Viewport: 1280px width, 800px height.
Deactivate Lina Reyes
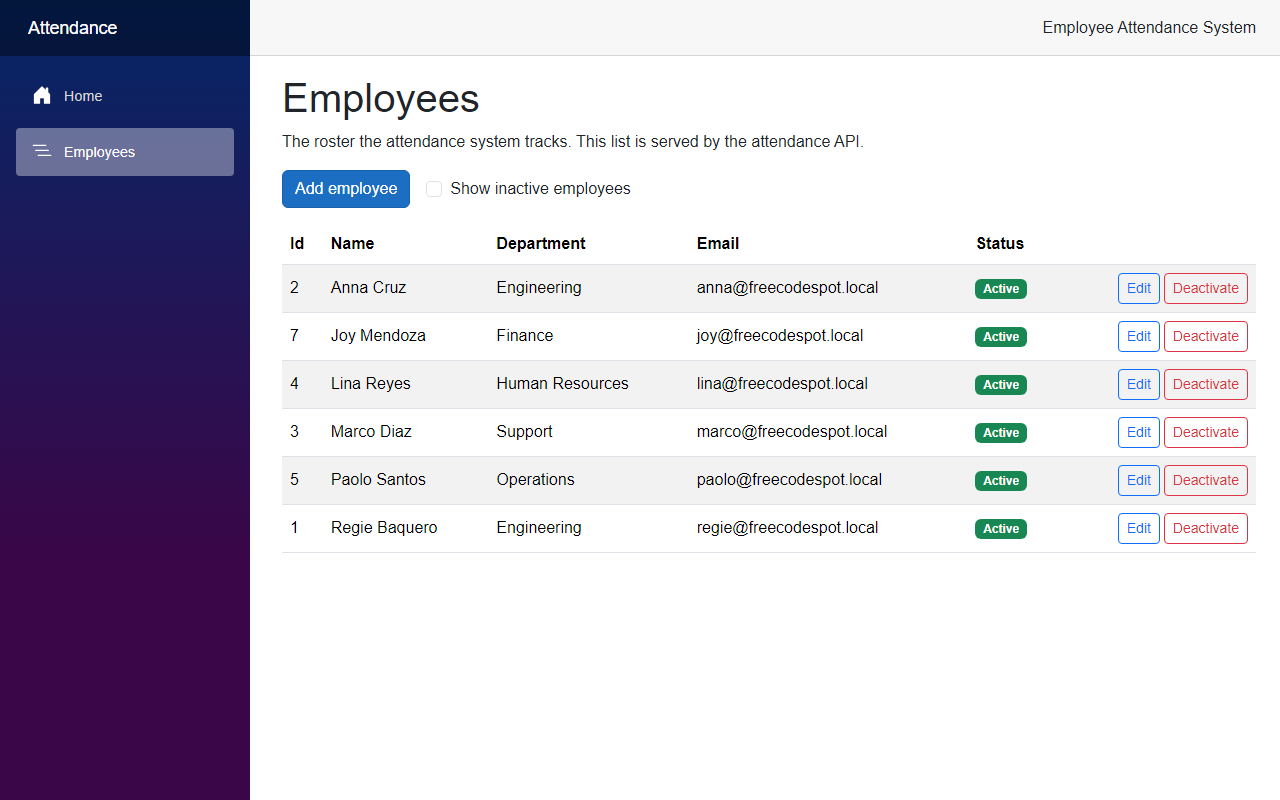pos(1206,384)
